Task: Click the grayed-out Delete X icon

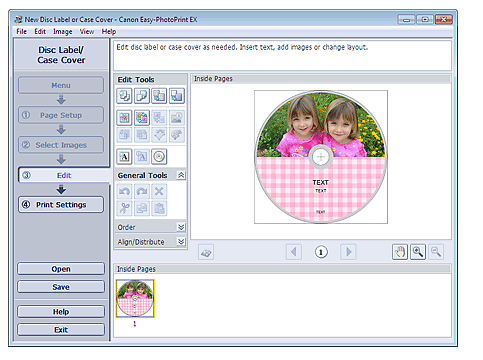Action: [x=159, y=191]
